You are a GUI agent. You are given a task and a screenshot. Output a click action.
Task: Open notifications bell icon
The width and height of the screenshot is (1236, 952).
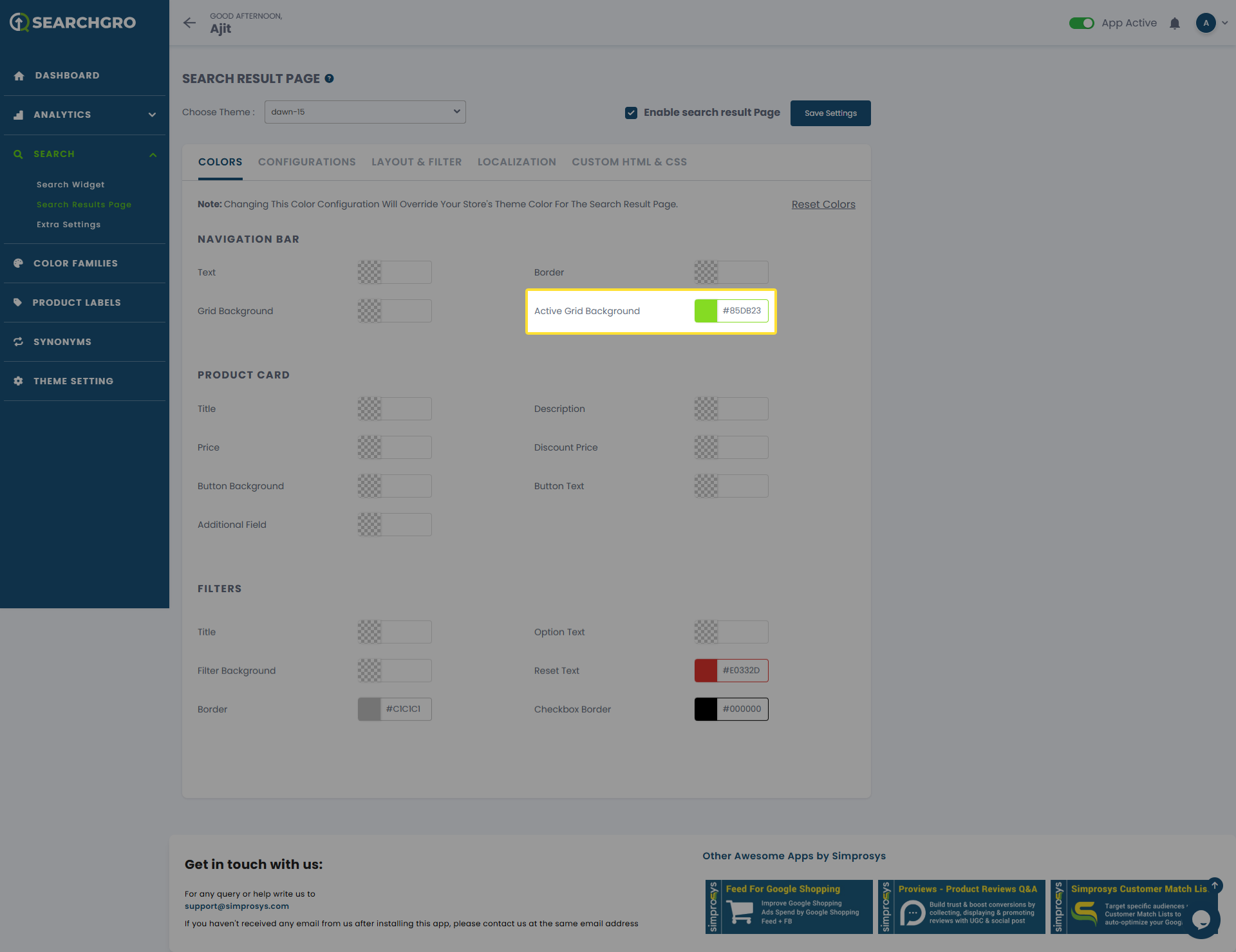[x=1175, y=24]
